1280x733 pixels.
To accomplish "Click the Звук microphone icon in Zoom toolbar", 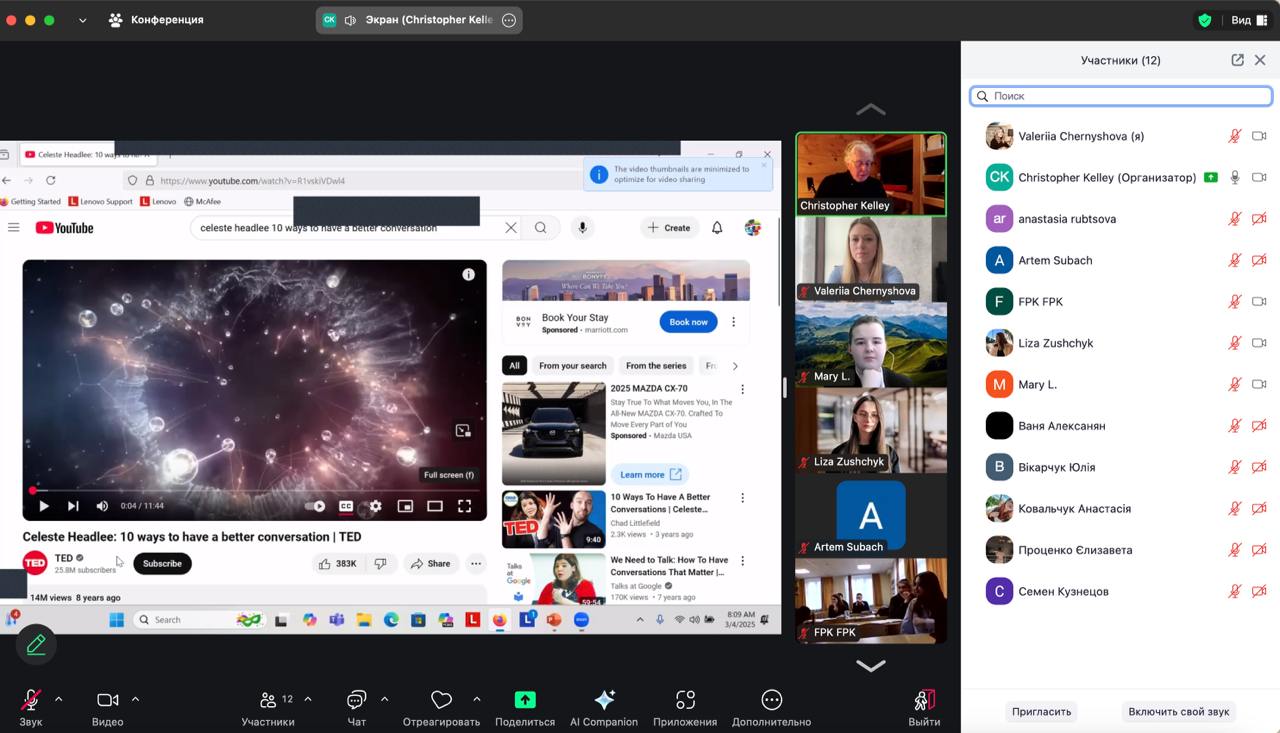I will (31, 700).
